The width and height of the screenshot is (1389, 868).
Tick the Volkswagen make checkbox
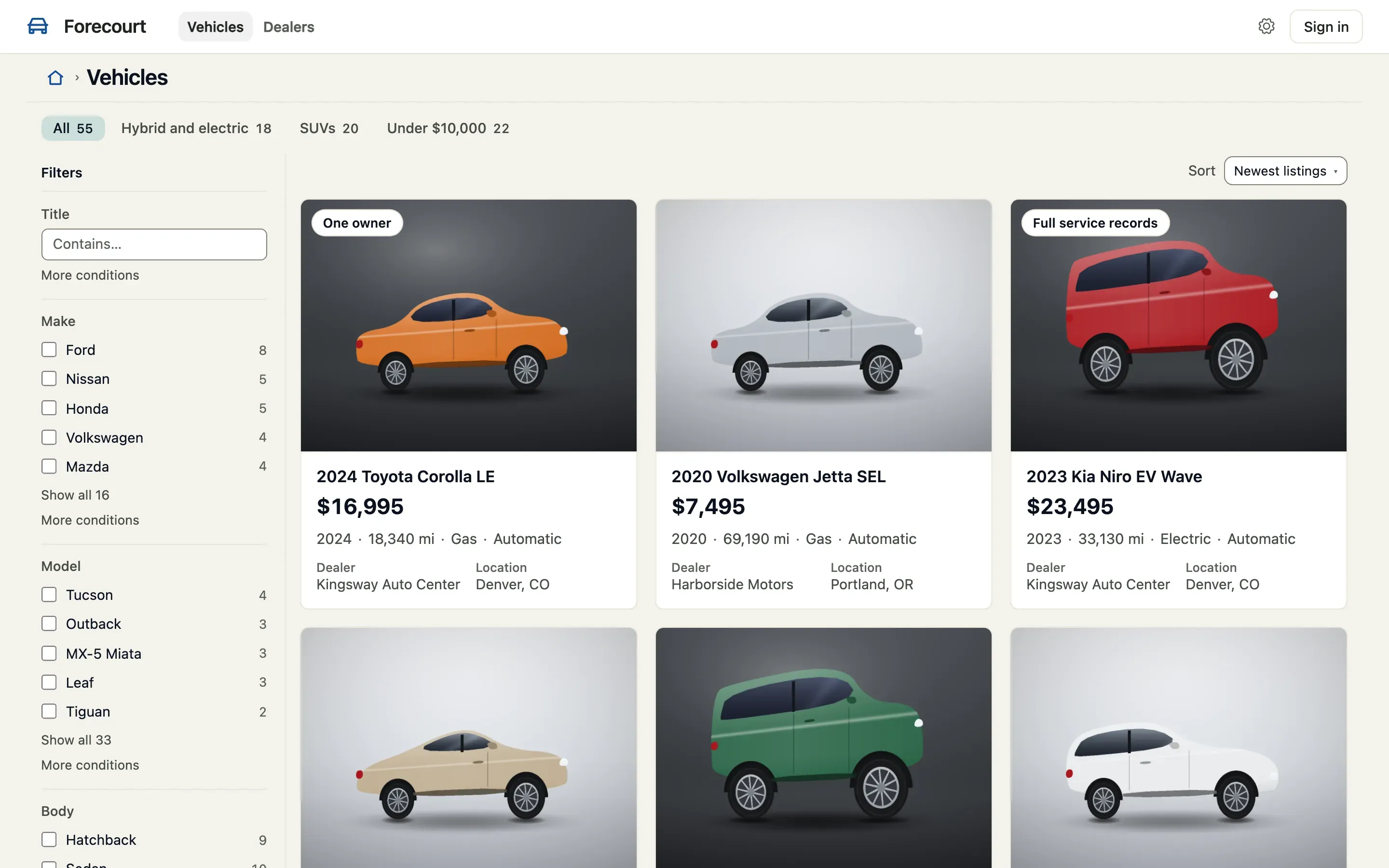49,437
